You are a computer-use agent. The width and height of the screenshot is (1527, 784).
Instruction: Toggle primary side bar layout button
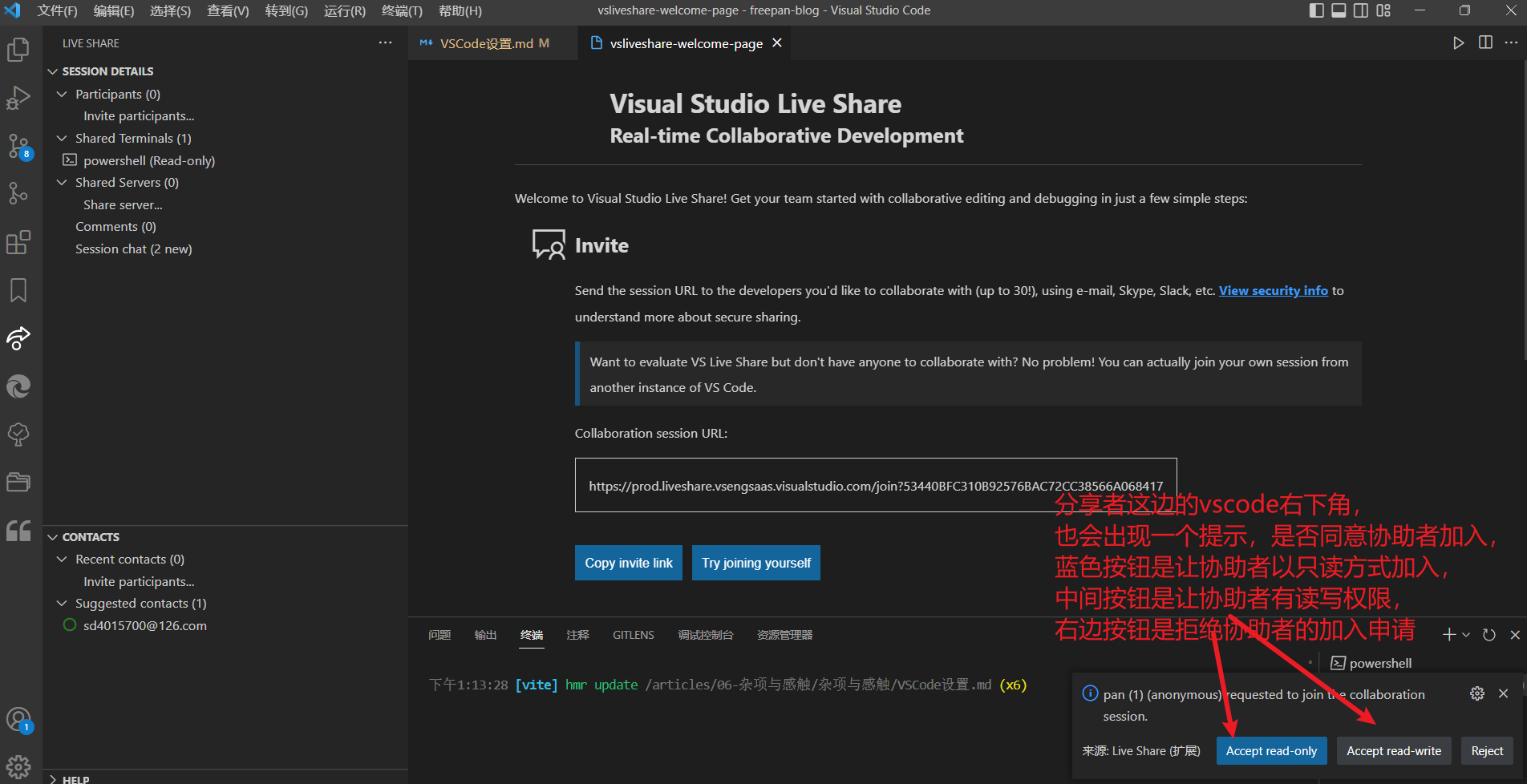click(x=1316, y=10)
